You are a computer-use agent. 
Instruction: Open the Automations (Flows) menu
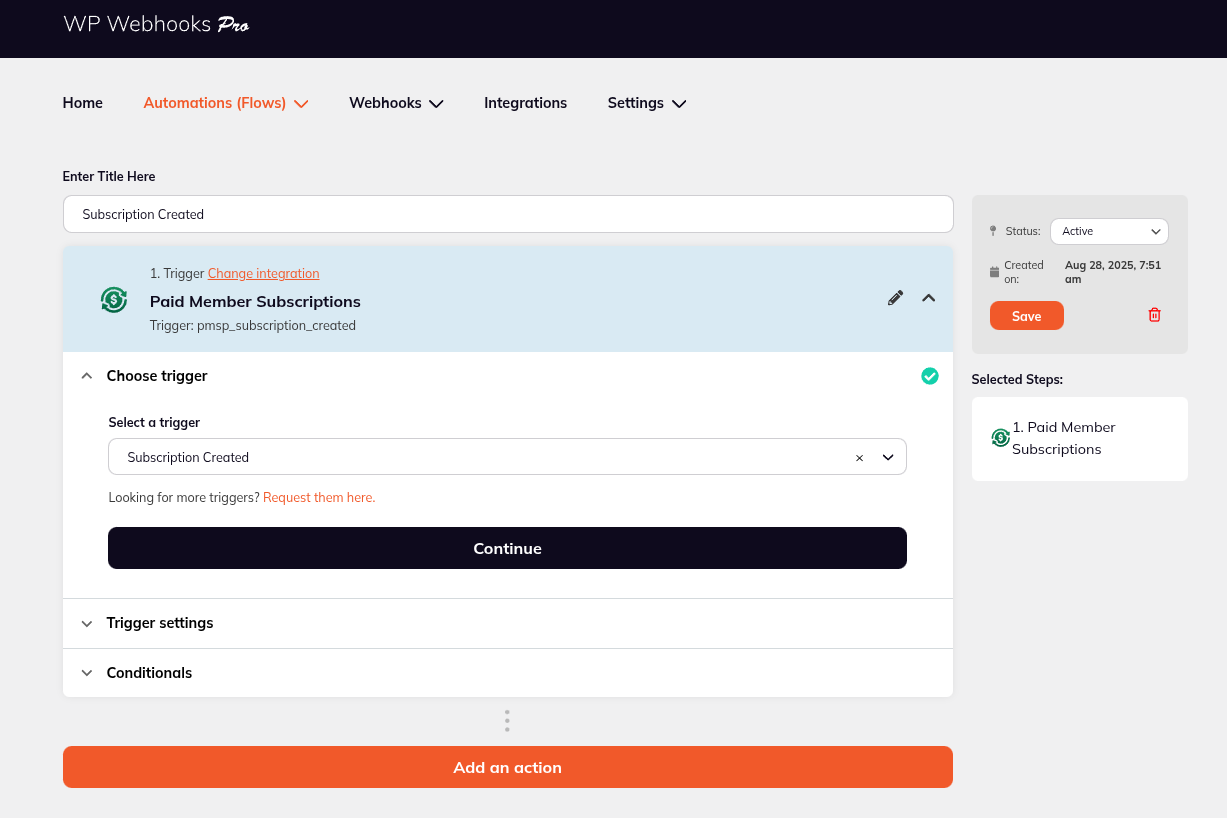[x=226, y=103]
